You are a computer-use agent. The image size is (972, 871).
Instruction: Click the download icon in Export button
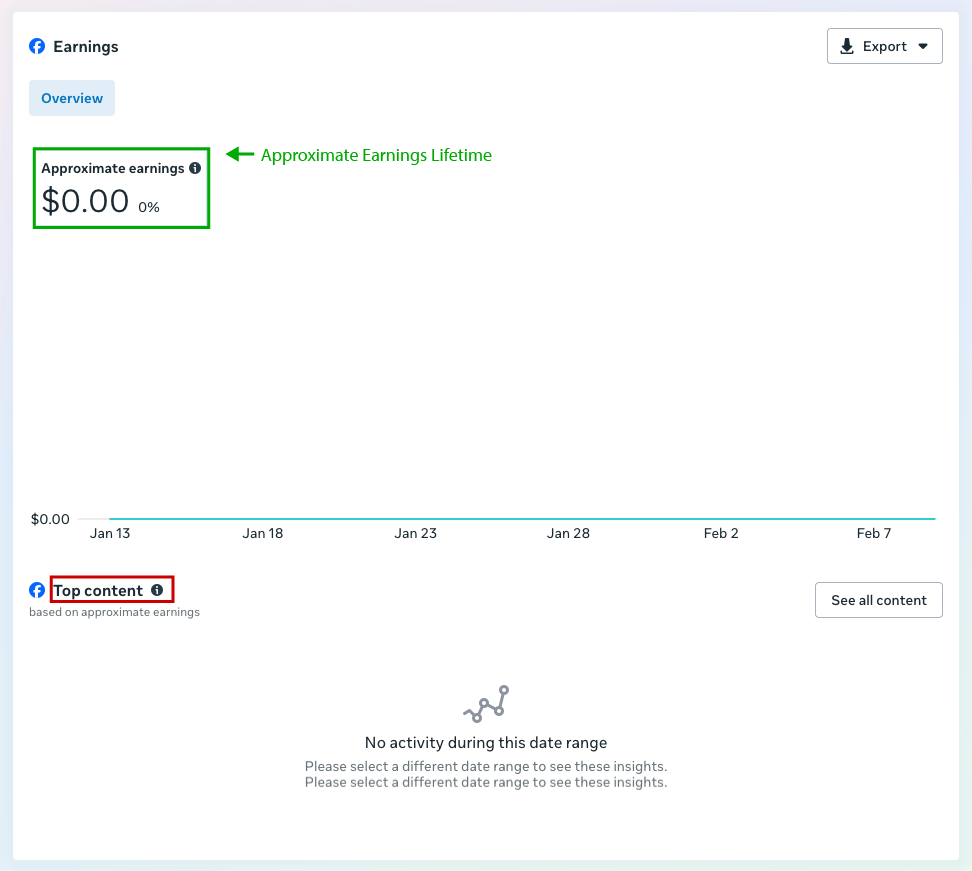847,47
